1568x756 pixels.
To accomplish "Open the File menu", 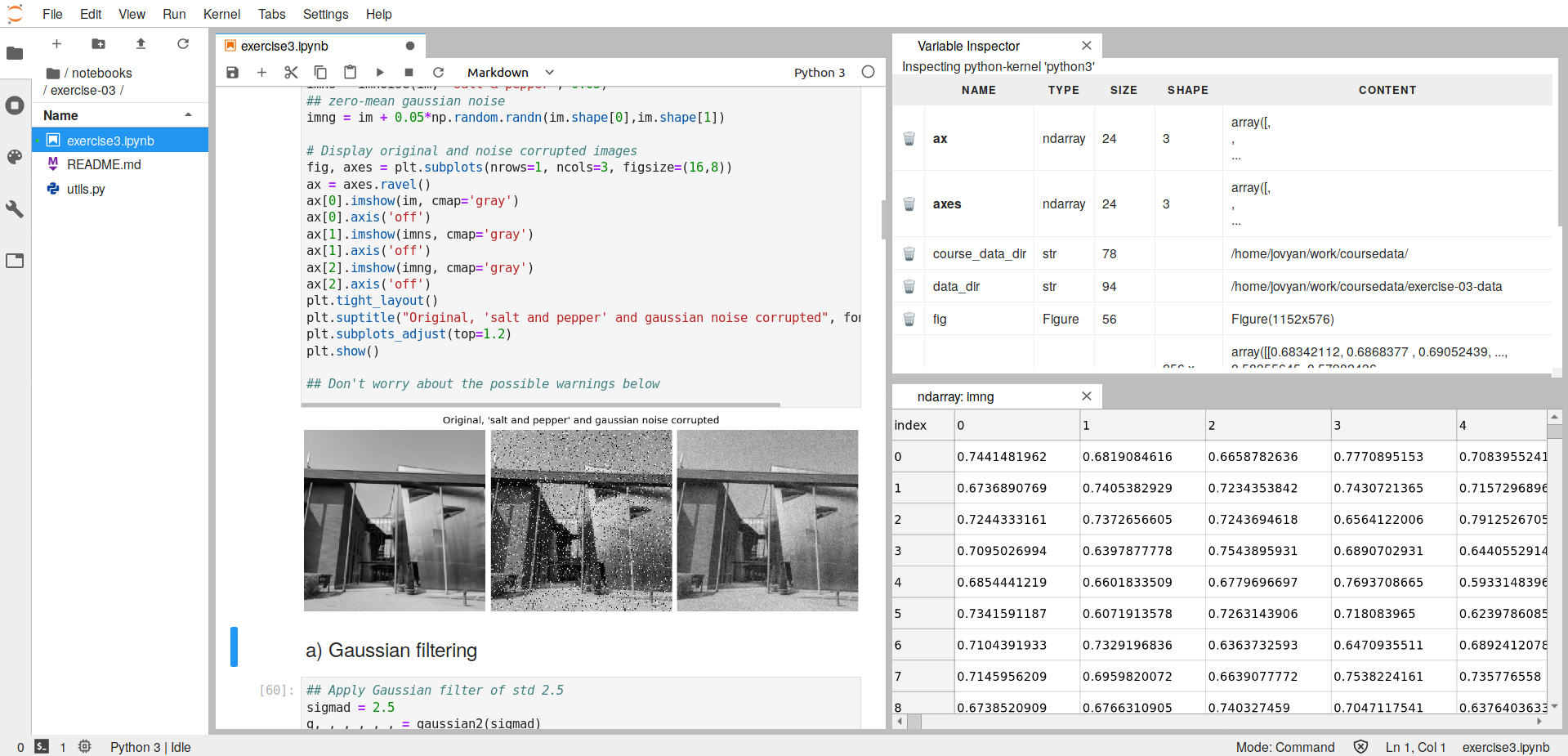I will tap(52, 14).
